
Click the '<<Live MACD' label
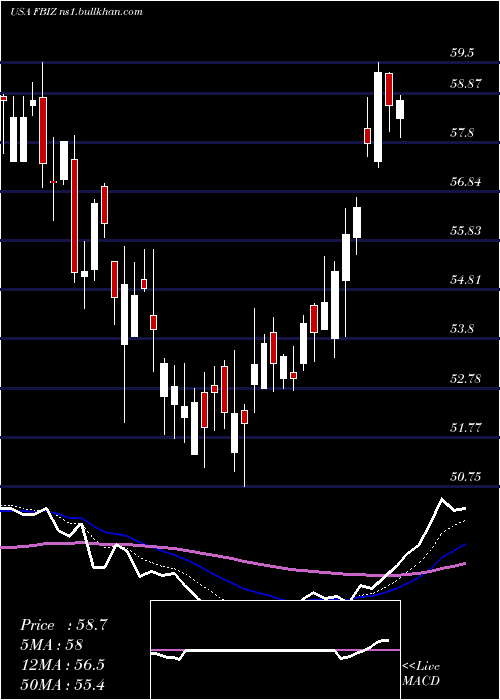pyautogui.click(x=421, y=674)
